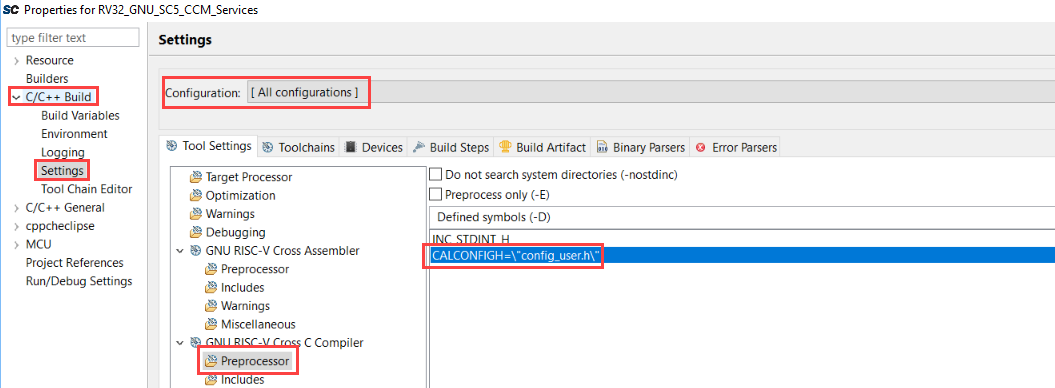Screen dimensions: 1055x388
Task: Select Includes under Cross Assembler
Action: [242, 287]
